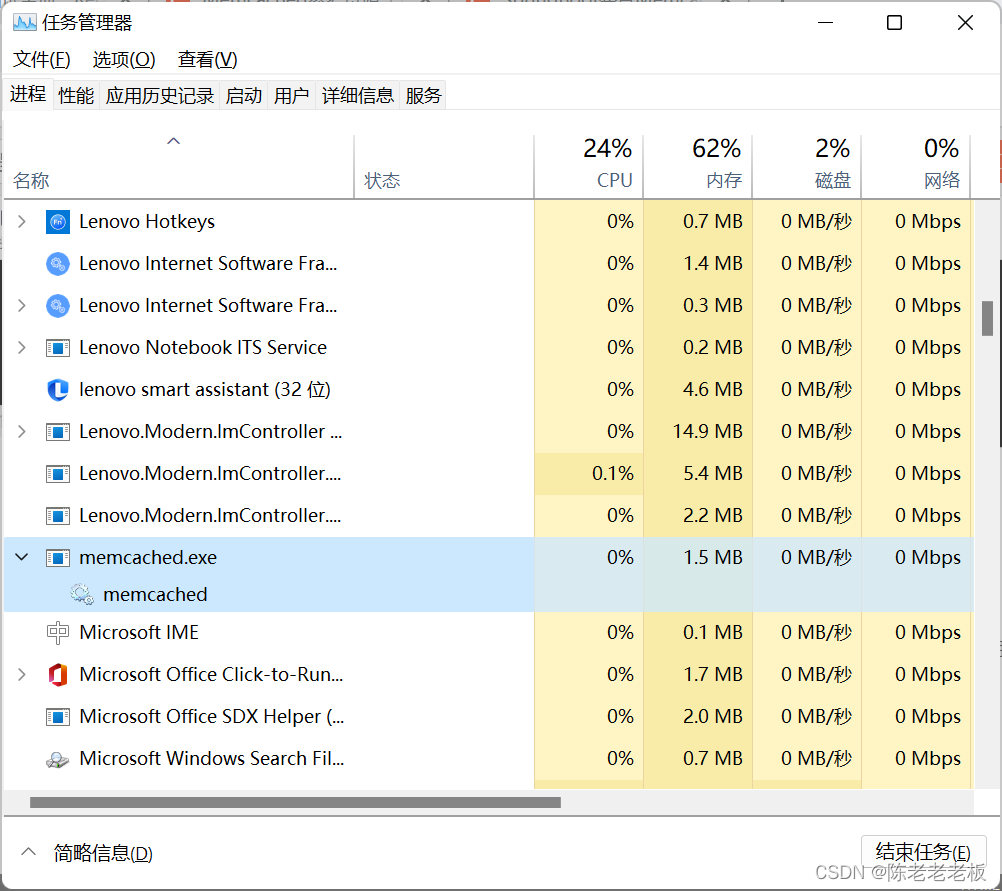
Task: Expand the Lenovo Hotkeys process group
Action: [22, 221]
